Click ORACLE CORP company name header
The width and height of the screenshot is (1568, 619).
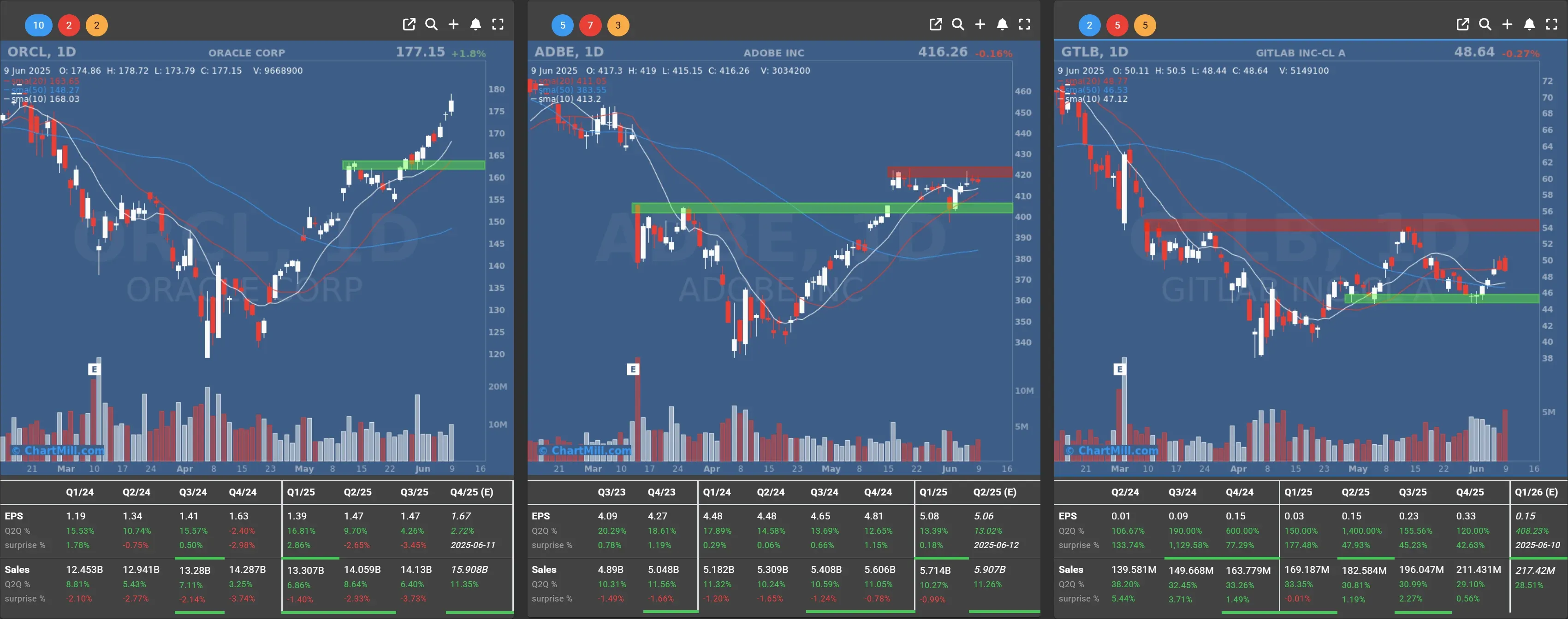point(247,53)
